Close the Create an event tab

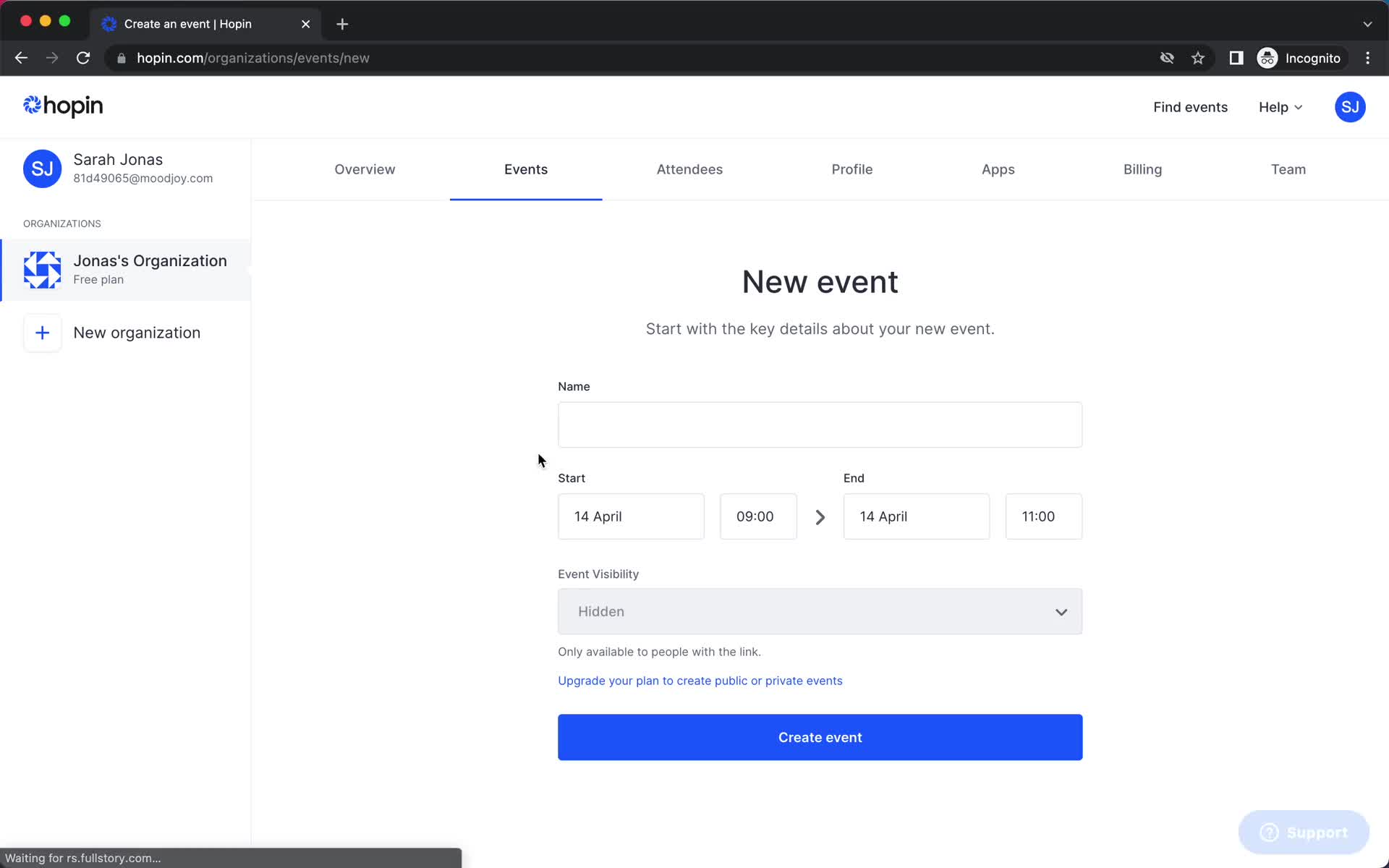point(305,24)
